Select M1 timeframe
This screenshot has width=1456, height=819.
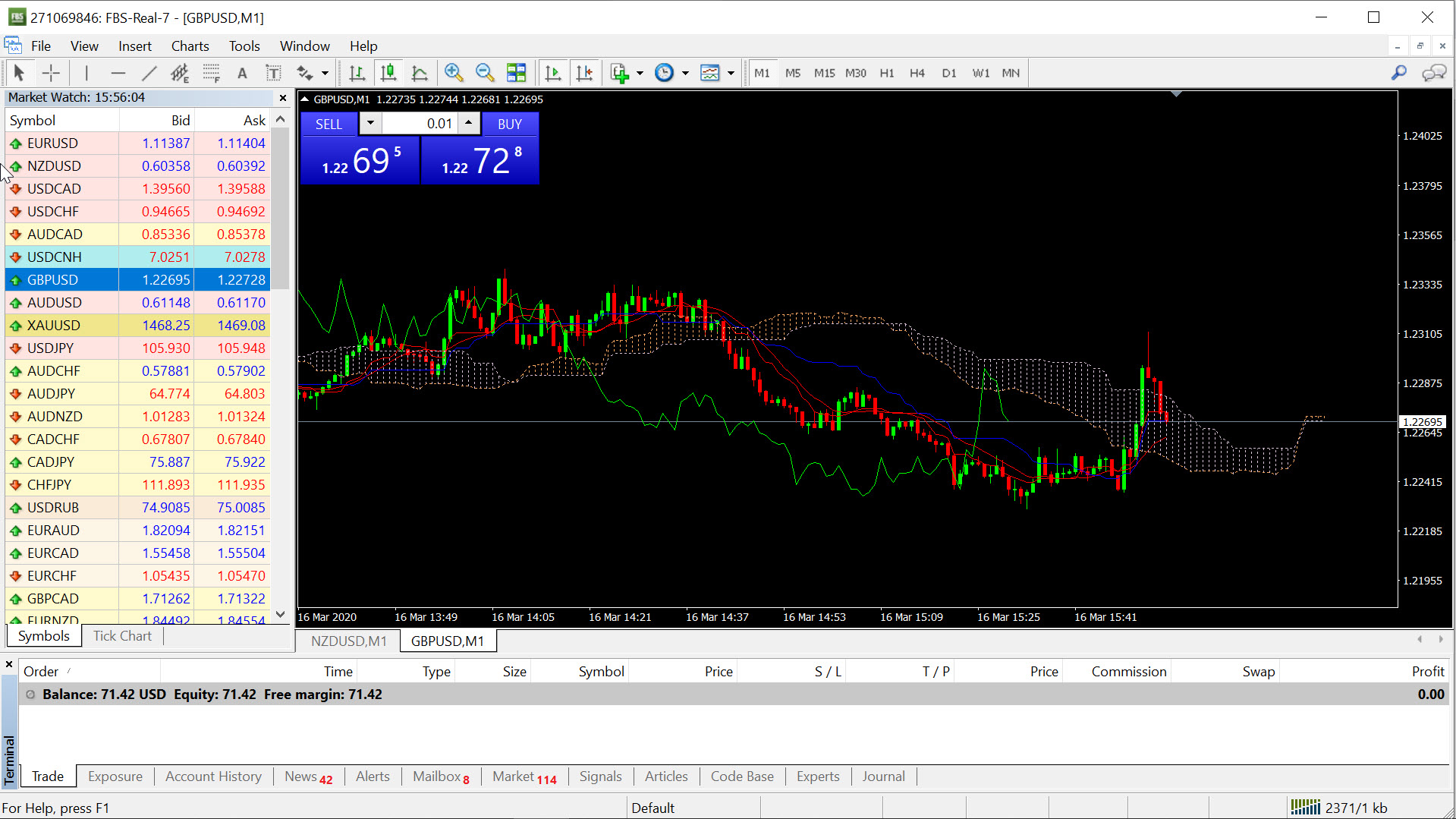[x=762, y=73]
